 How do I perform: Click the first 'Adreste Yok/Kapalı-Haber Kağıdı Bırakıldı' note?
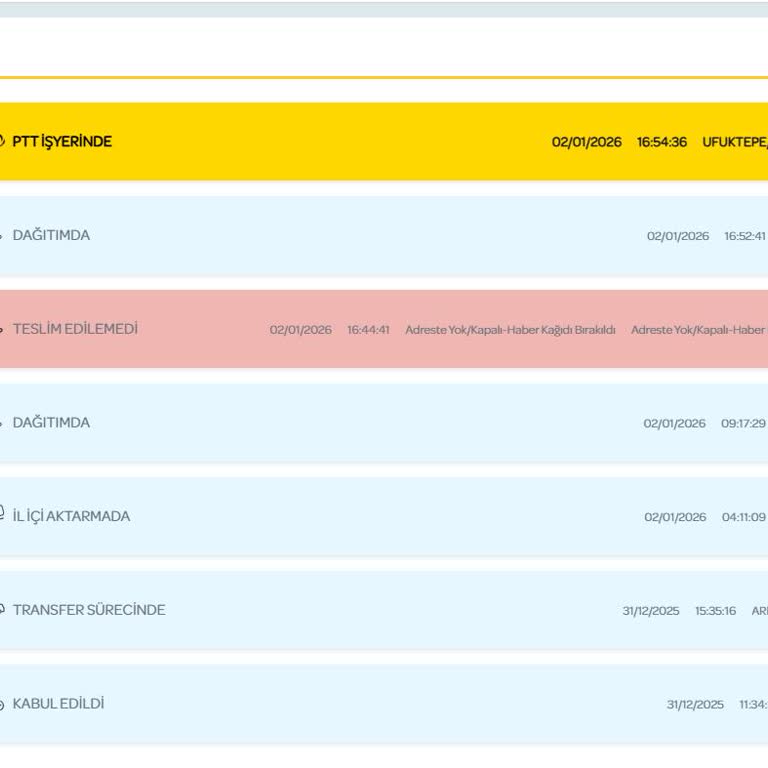pos(510,330)
